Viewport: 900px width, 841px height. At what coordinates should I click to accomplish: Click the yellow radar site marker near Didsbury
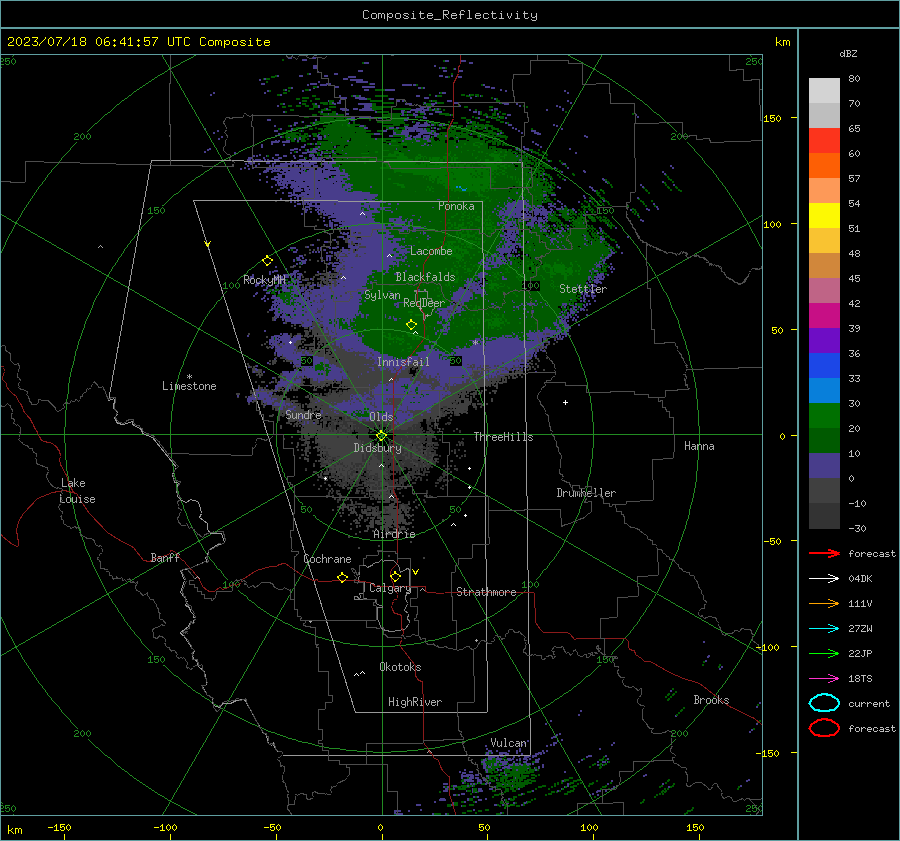click(381, 436)
